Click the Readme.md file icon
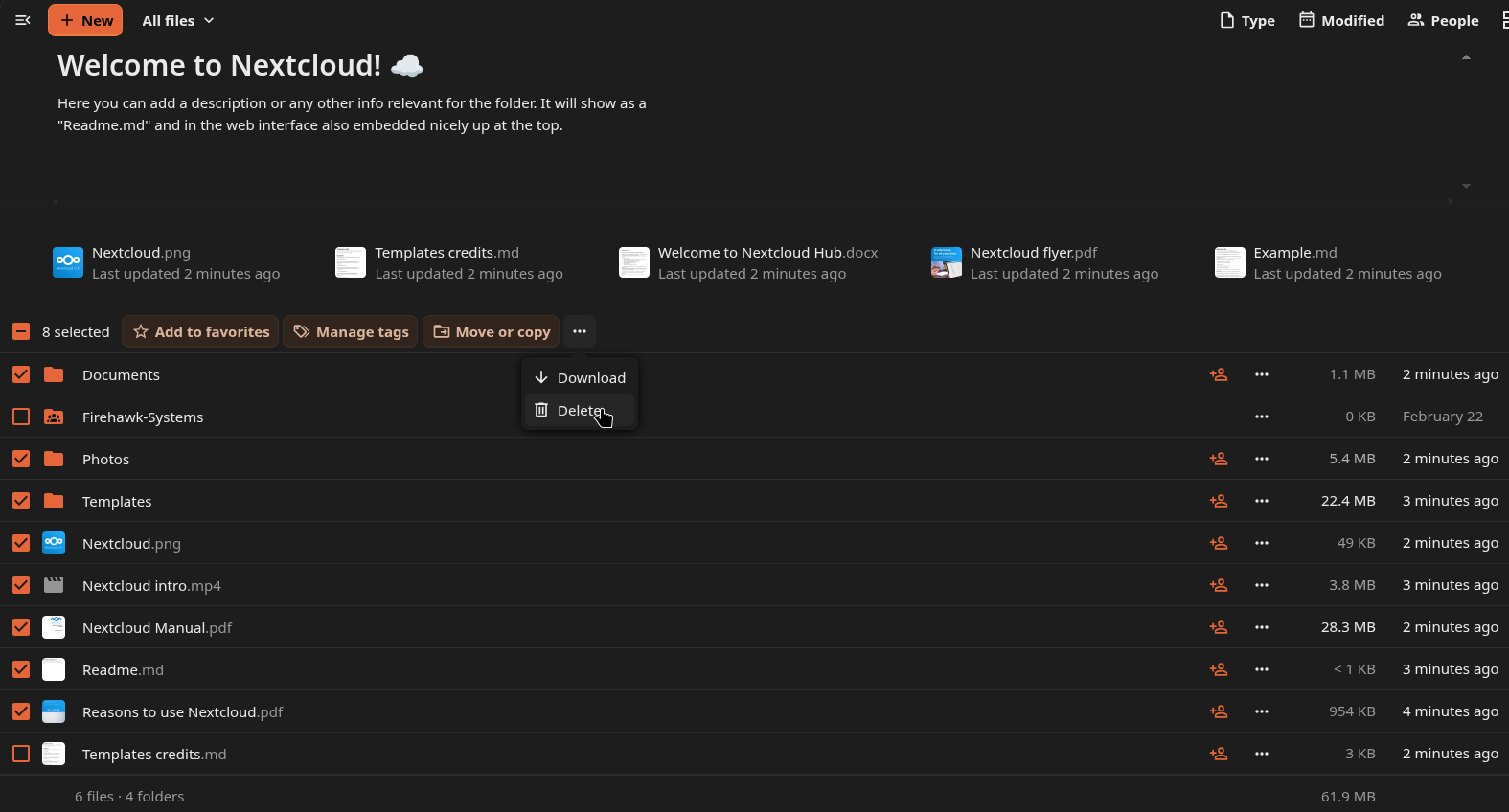1509x812 pixels. tap(54, 669)
